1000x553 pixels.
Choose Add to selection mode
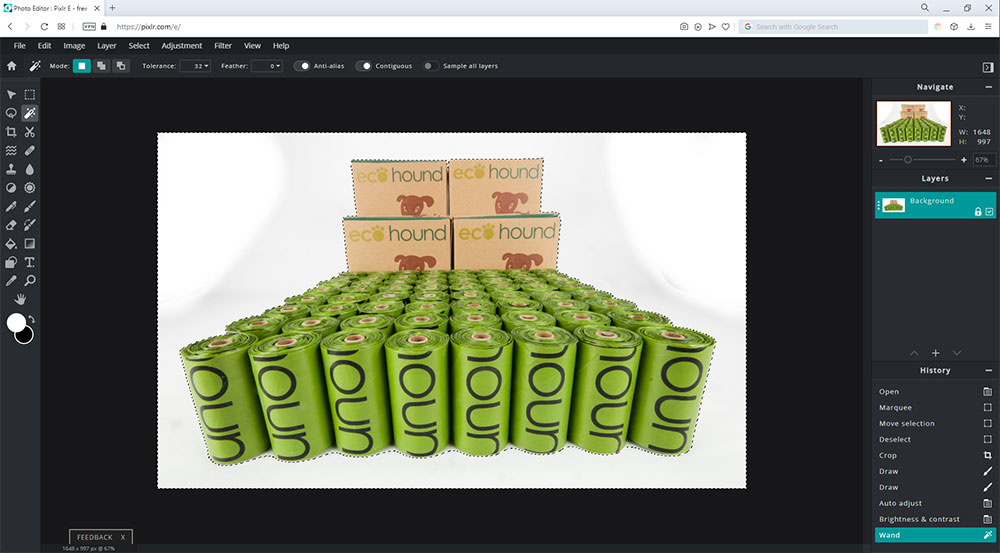tap(101, 66)
